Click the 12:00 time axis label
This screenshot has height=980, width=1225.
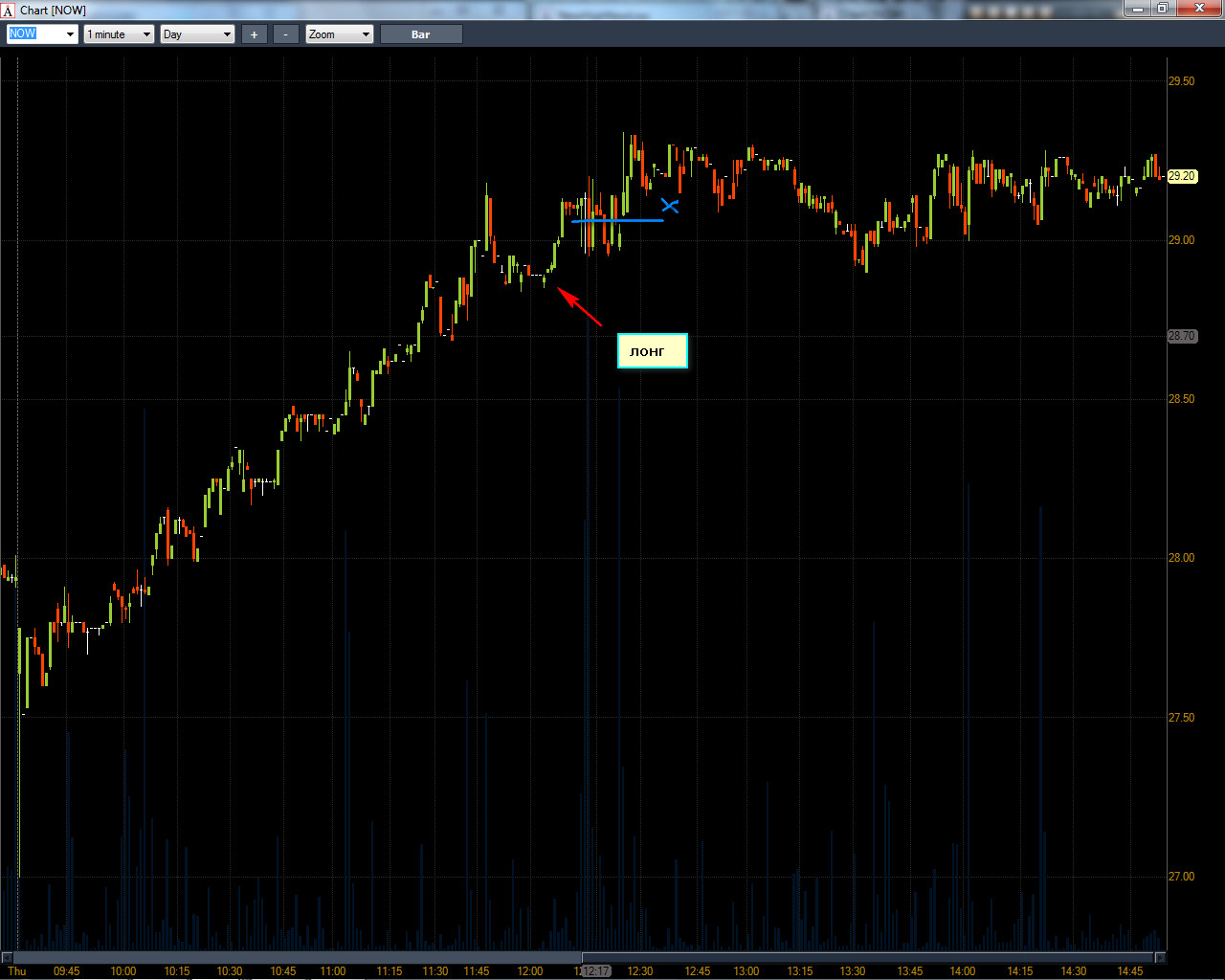(530, 971)
